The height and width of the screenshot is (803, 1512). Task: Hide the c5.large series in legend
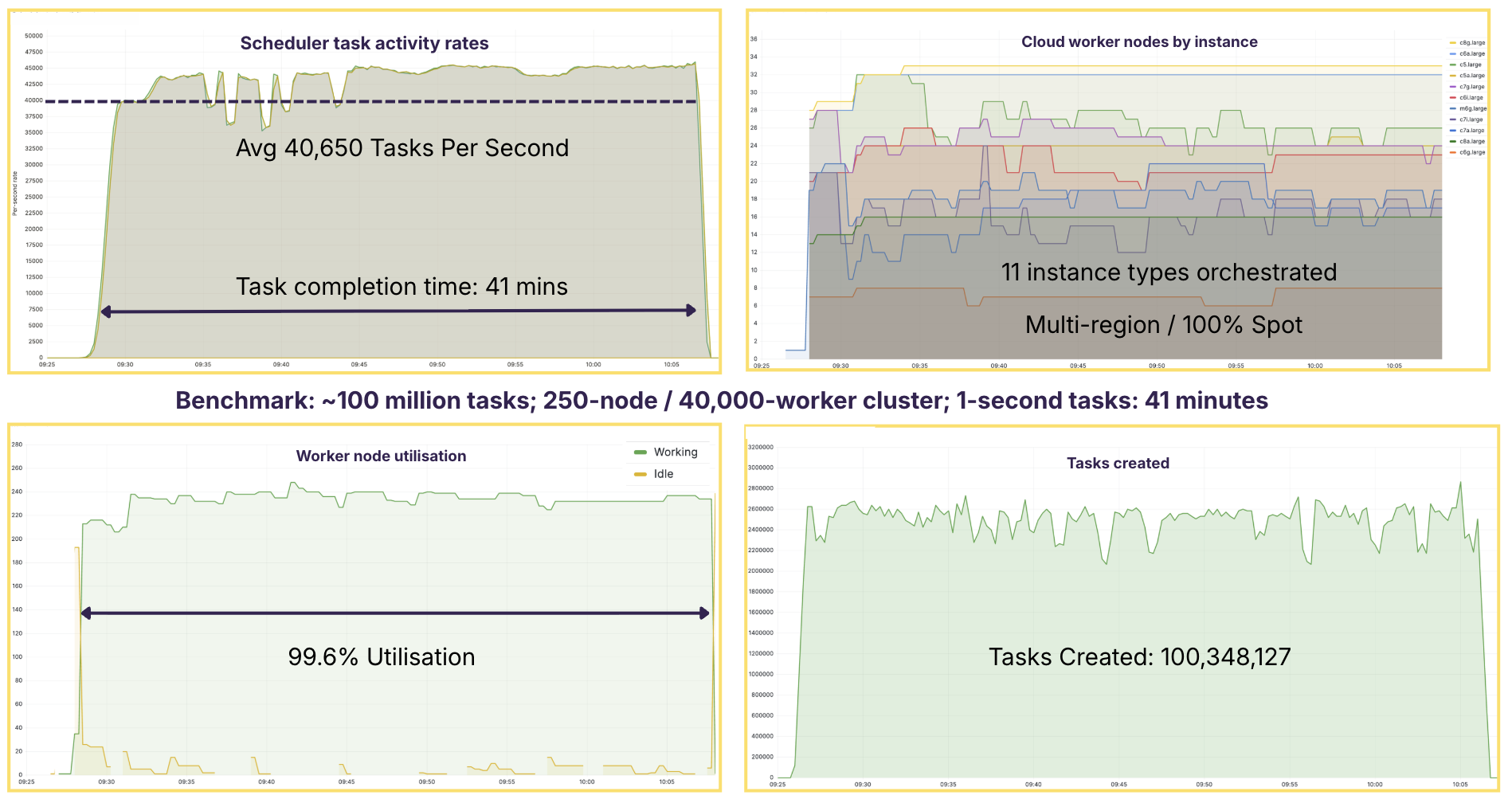1470,65
